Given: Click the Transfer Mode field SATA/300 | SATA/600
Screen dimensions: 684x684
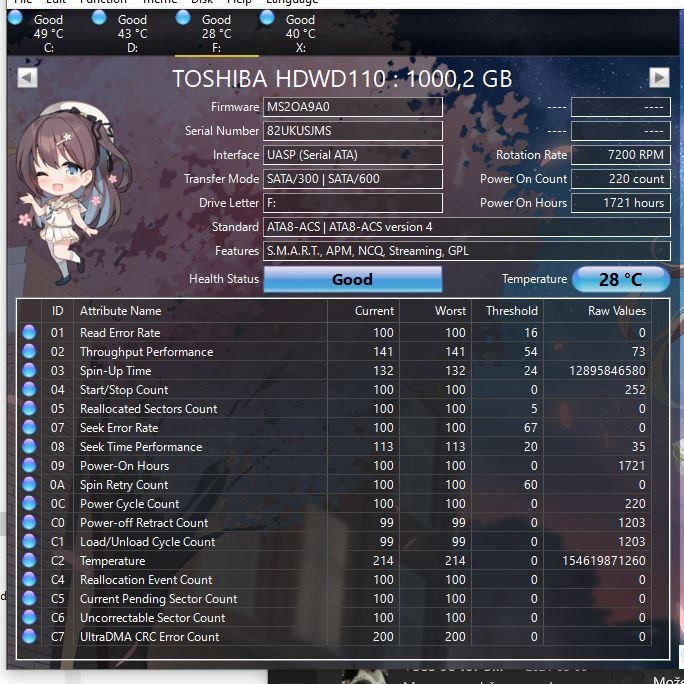Looking at the screenshot, I should (352, 179).
